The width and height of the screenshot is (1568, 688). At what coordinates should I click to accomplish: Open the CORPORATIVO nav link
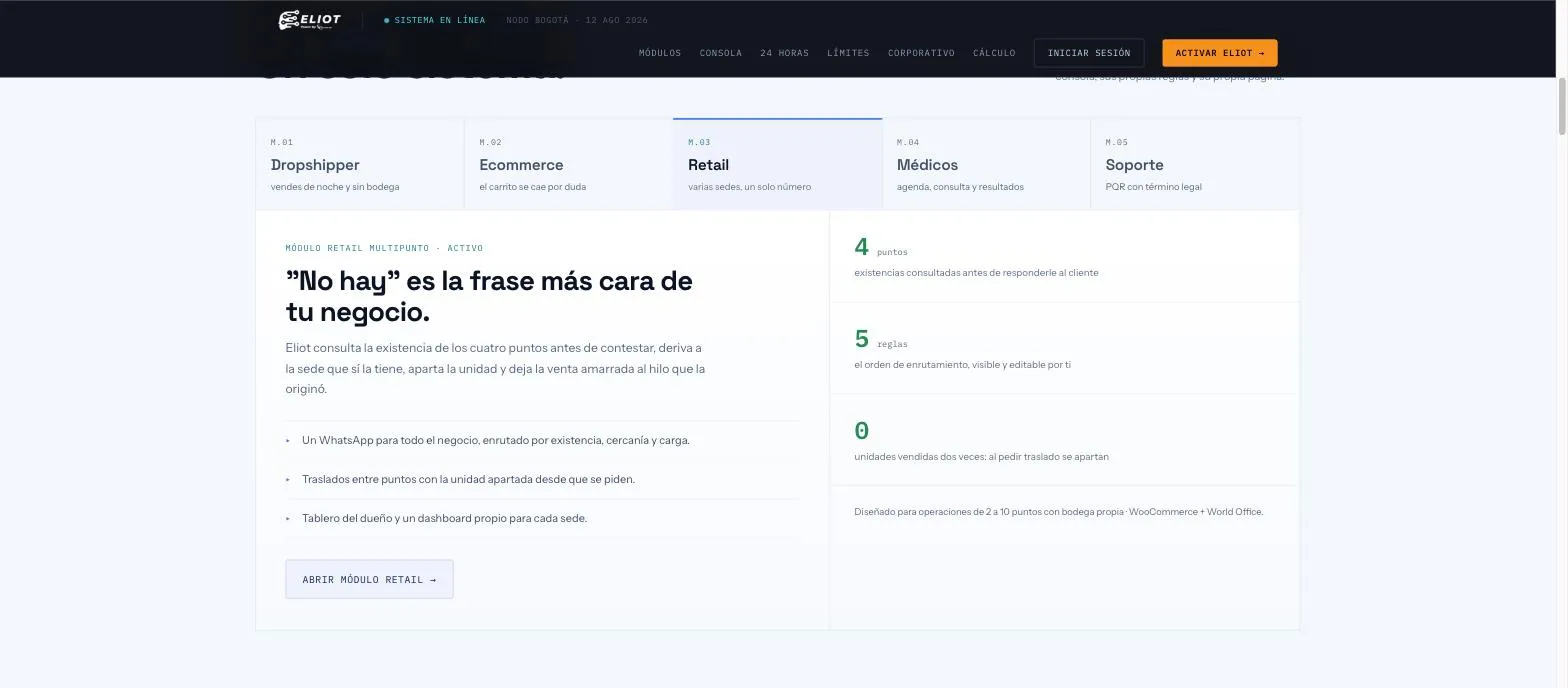[921, 53]
